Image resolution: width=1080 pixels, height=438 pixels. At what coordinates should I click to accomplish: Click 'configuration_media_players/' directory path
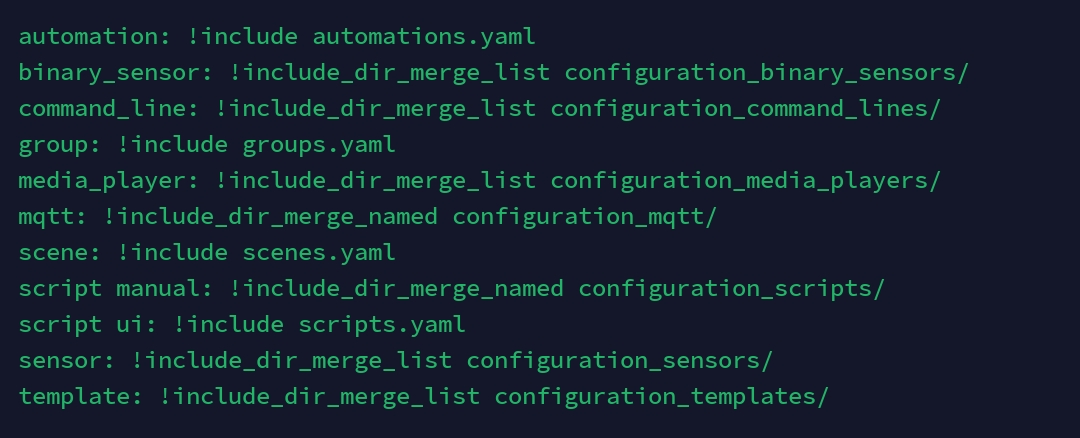pos(746,181)
